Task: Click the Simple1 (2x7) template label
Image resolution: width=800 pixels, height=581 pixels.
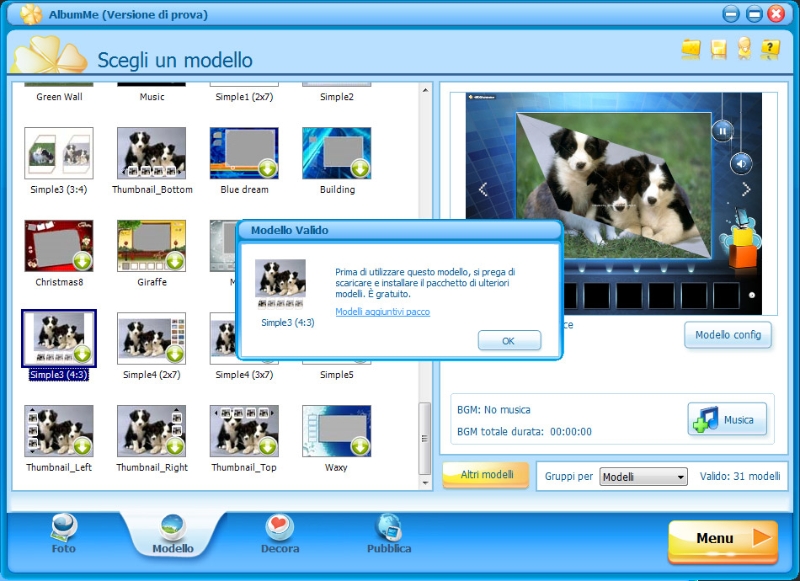Action: [244, 96]
